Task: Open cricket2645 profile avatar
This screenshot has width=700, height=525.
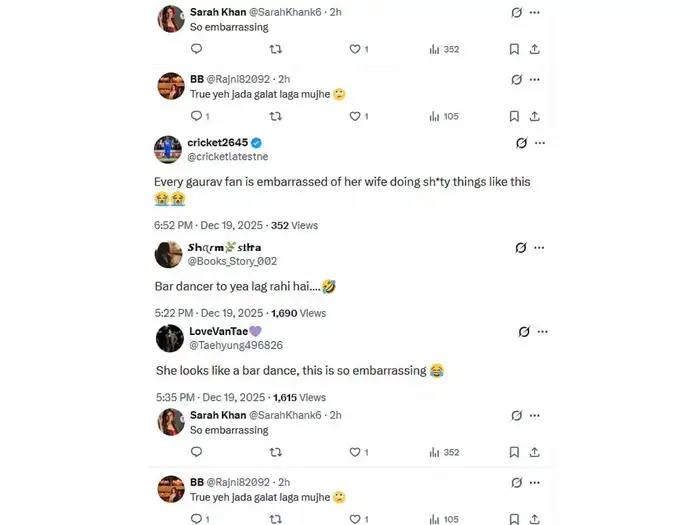Action: tap(168, 149)
